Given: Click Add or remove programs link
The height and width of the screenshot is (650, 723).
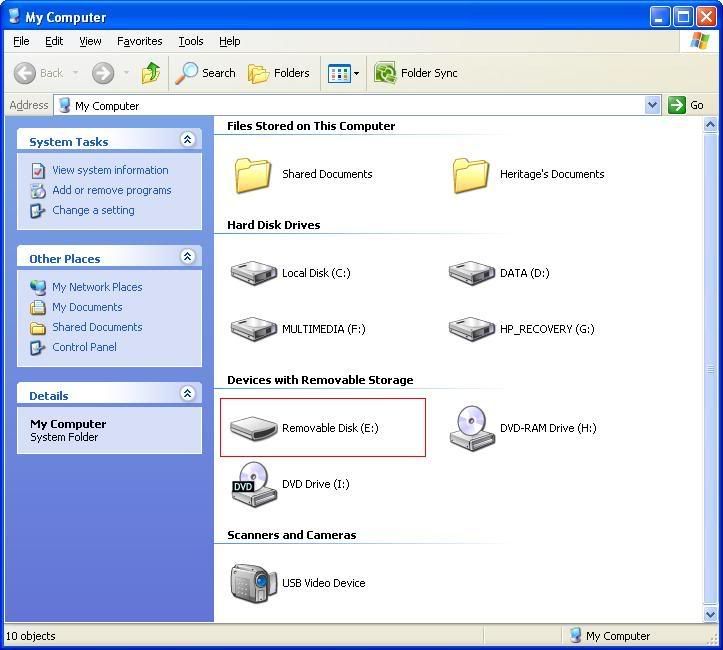Looking at the screenshot, I should click(112, 190).
